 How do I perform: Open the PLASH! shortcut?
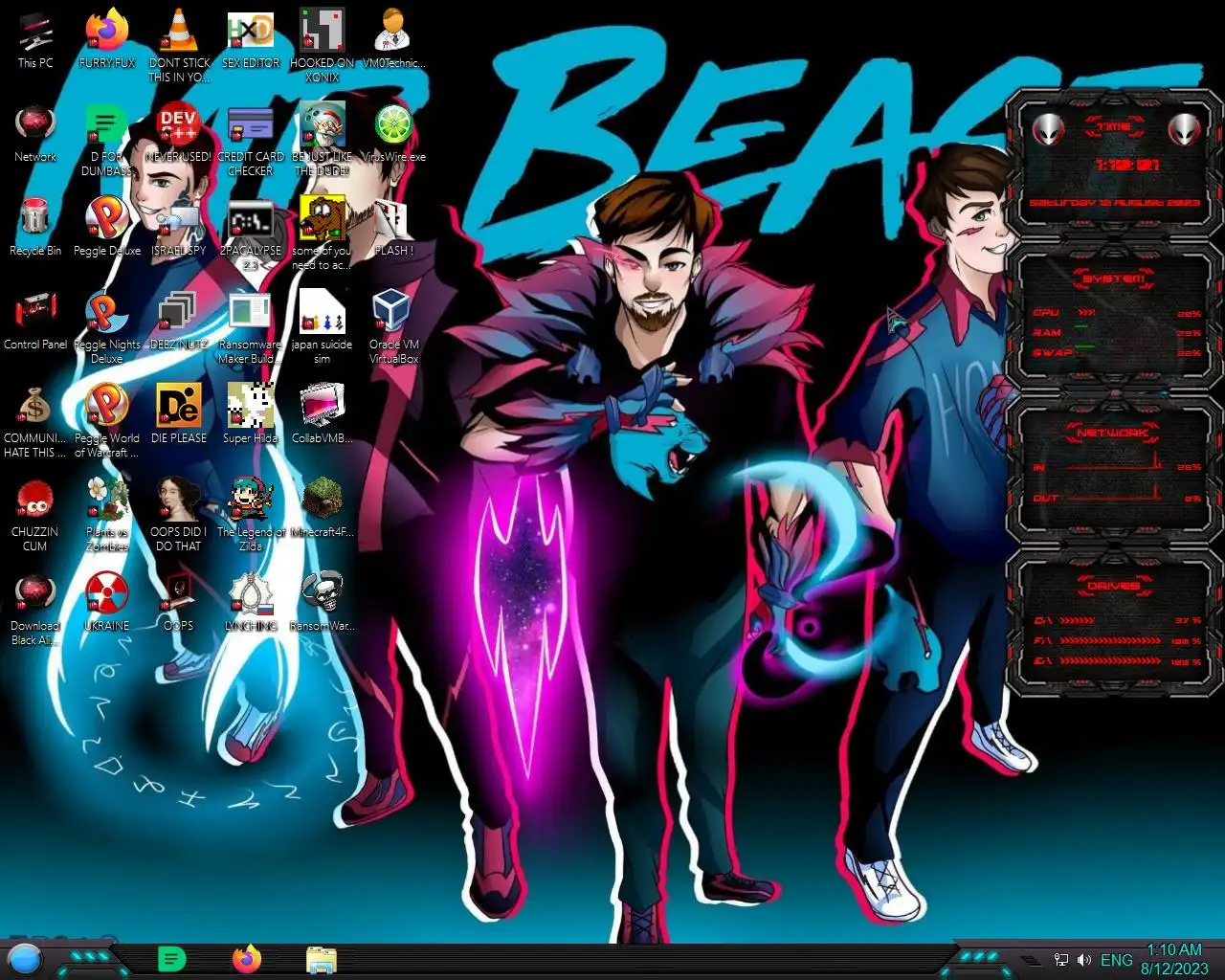point(393,226)
